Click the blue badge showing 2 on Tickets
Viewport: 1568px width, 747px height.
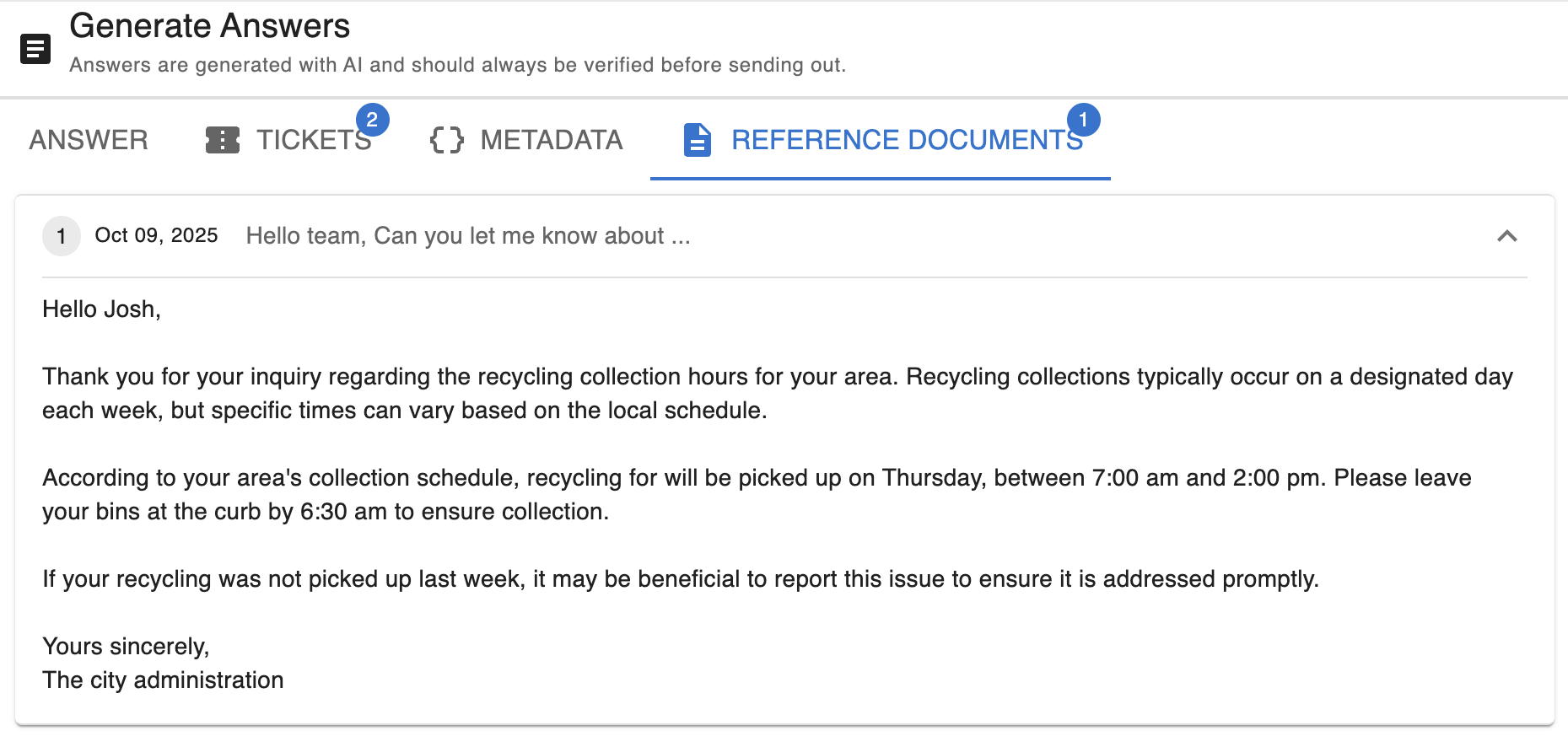click(x=372, y=120)
